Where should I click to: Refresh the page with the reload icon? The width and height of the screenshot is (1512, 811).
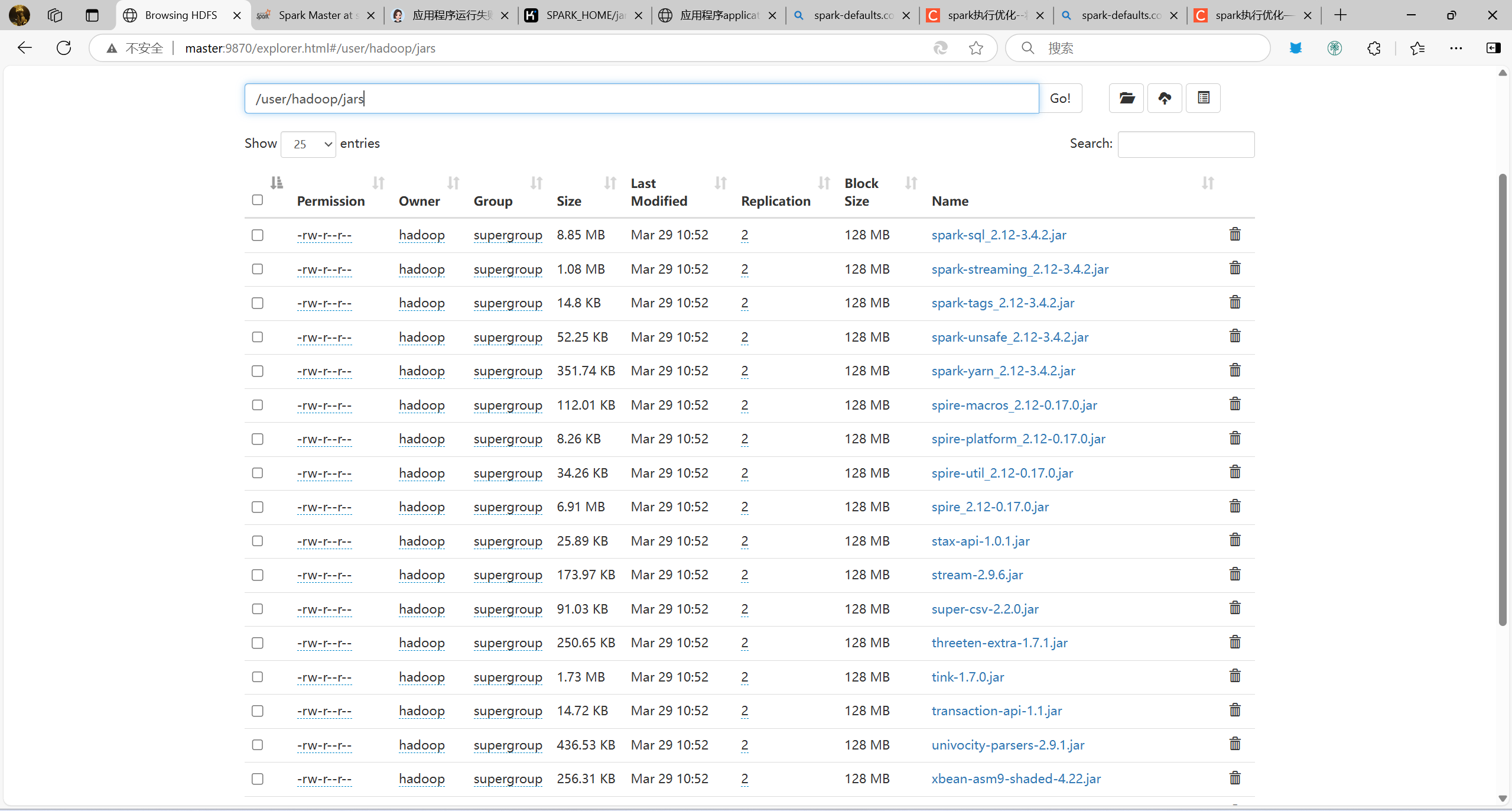tap(63, 48)
